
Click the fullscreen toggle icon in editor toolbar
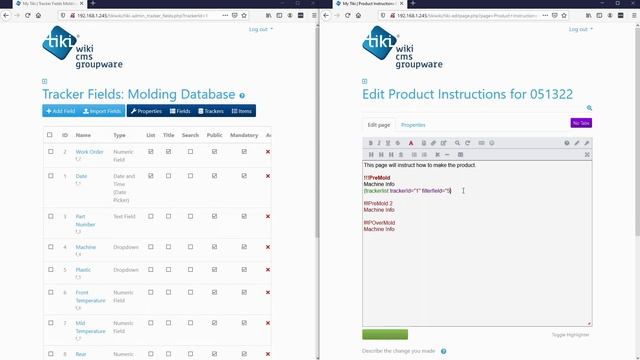[x=587, y=155]
